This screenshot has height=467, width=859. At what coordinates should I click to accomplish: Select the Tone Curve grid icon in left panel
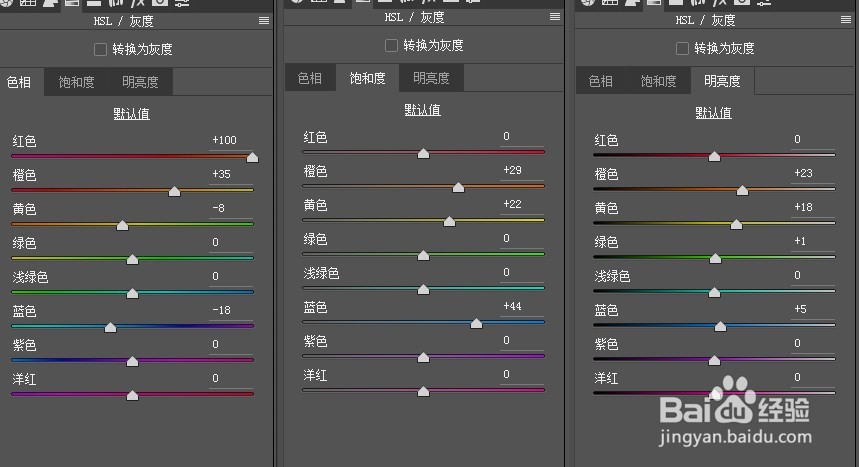[x=27, y=2]
